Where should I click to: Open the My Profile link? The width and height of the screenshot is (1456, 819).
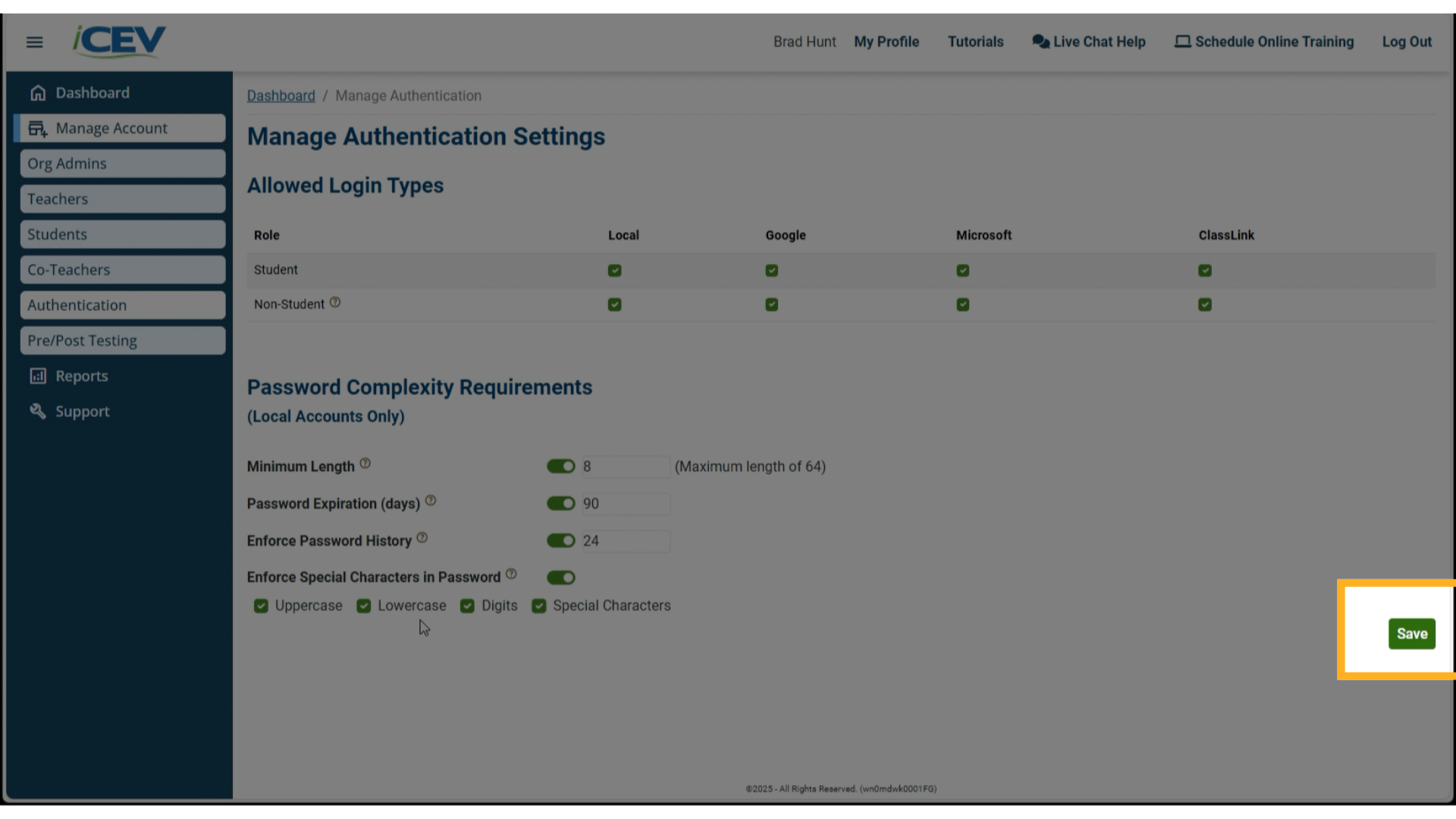tap(886, 42)
